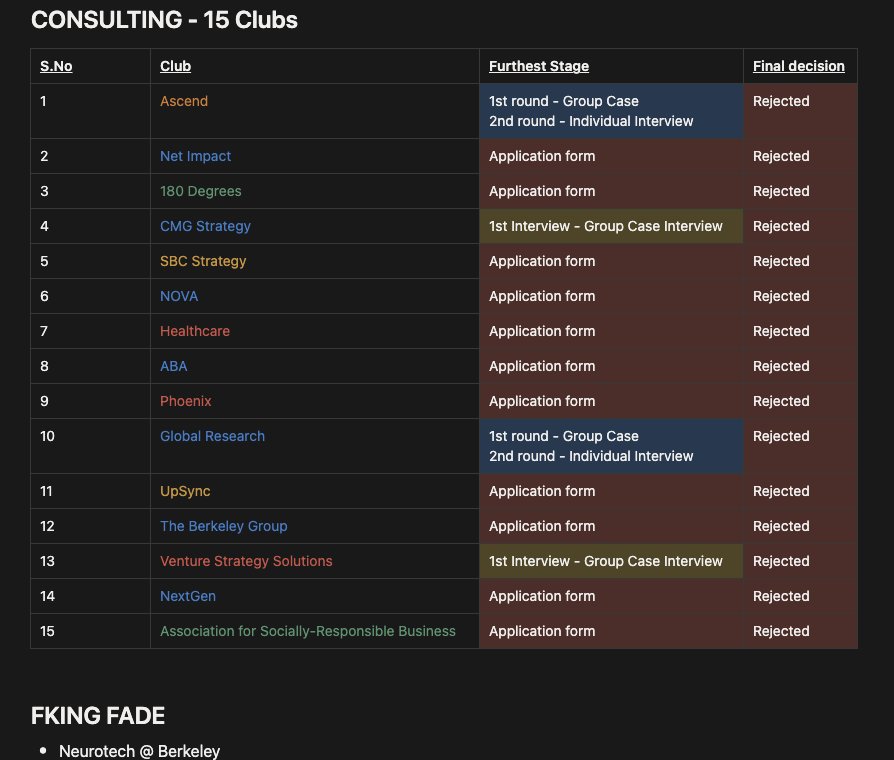Click the ABA club name

tap(174, 366)
